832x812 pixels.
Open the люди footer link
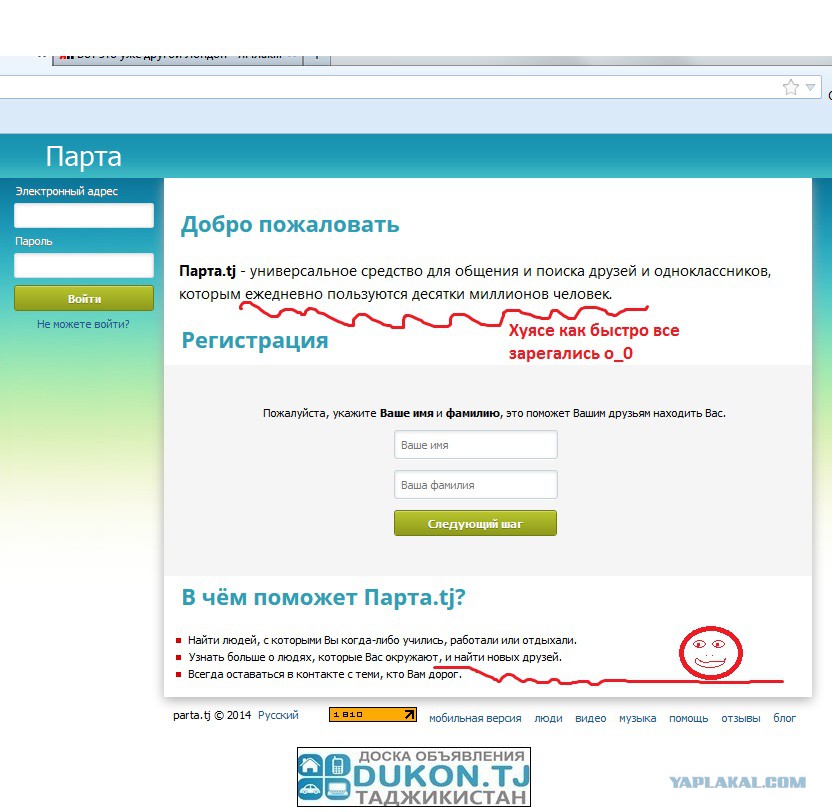(548, 718)
